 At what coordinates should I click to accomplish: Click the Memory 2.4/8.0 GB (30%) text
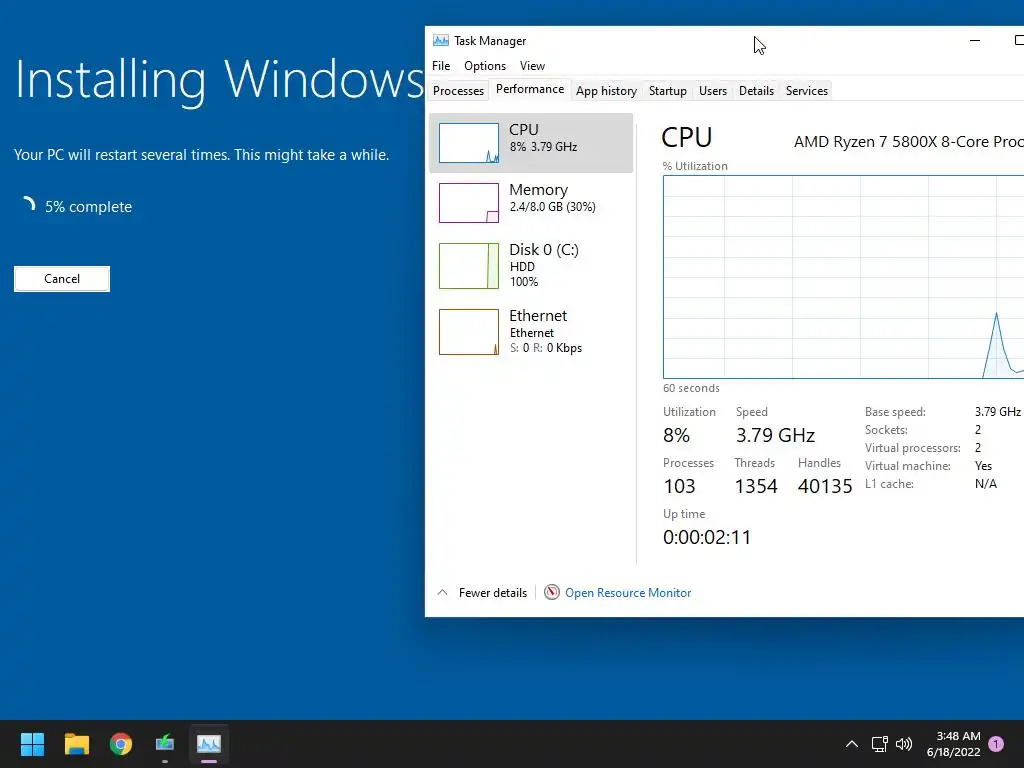552,207
